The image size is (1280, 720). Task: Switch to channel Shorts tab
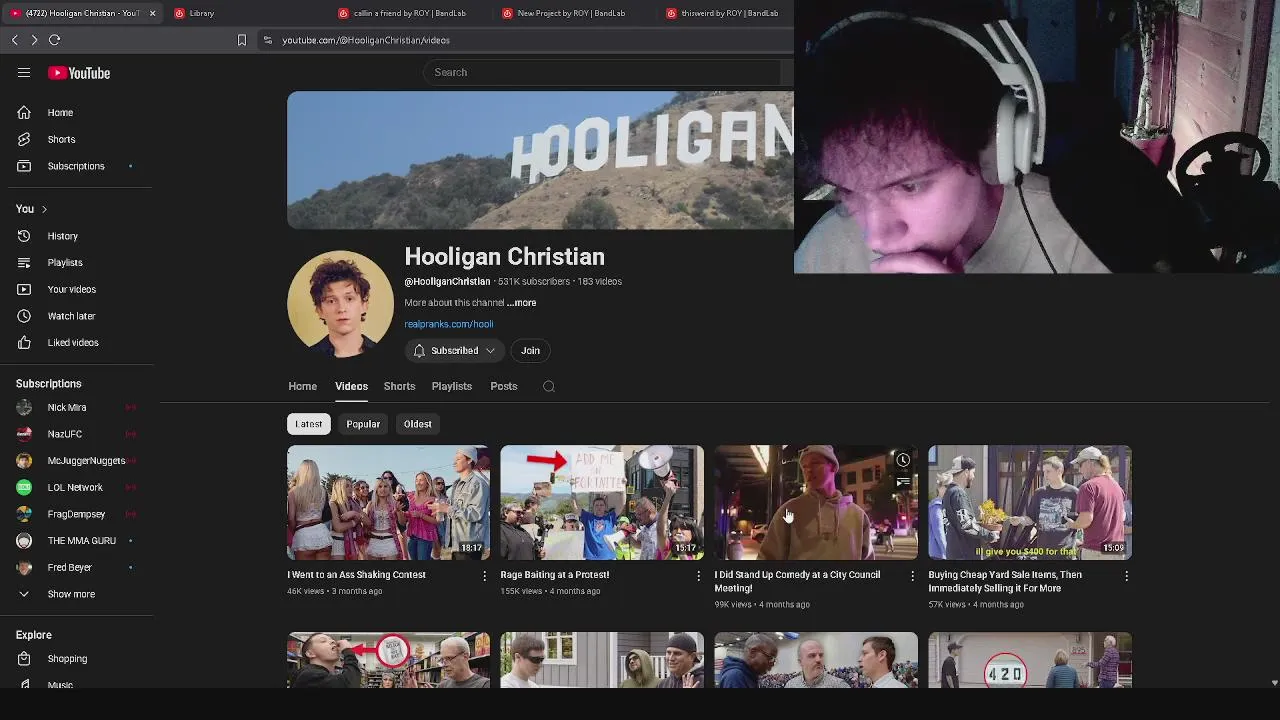pos(399,386)
